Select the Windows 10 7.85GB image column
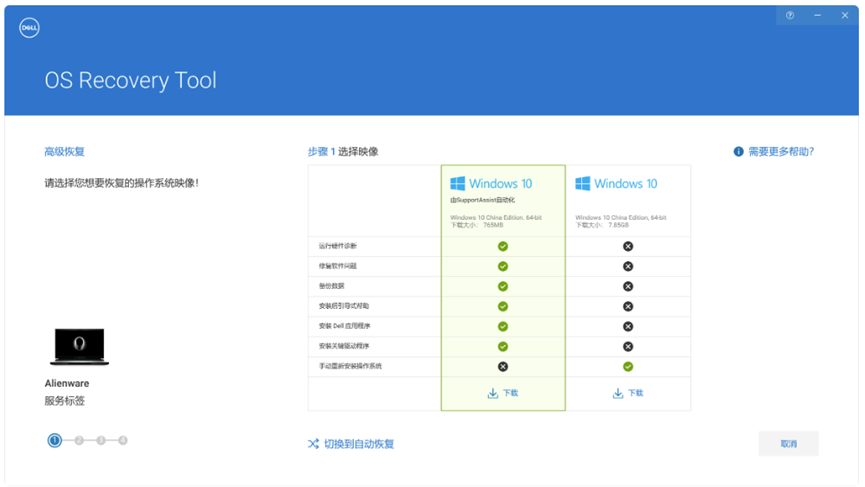 (x=628, y=287)
